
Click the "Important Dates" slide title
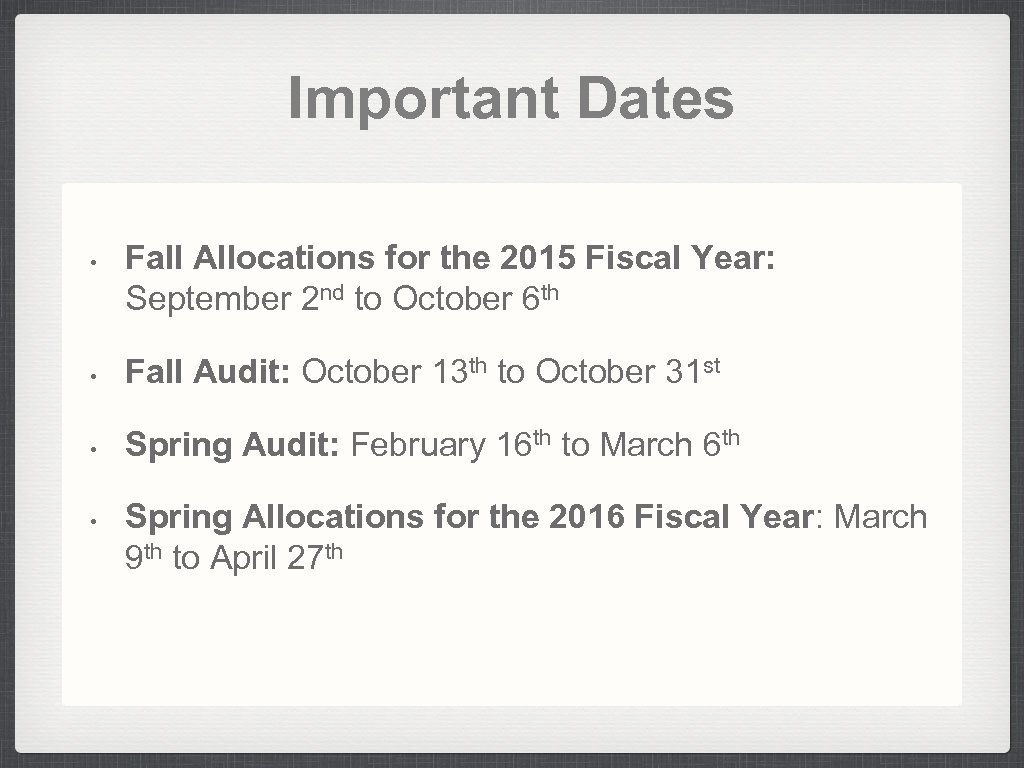pos(511,100)
